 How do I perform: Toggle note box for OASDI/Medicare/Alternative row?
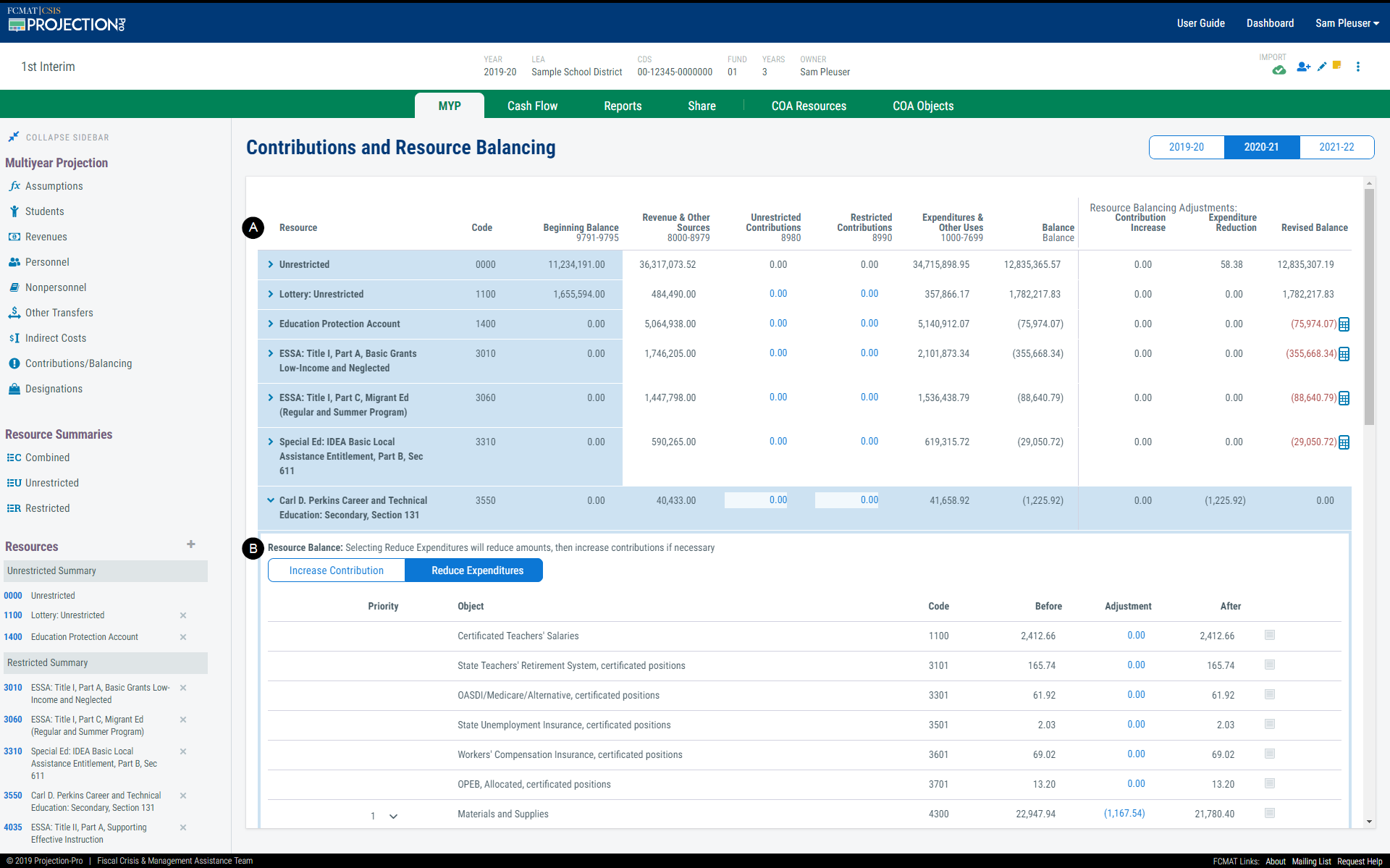pyautogui.click(x=1270, y=694)
